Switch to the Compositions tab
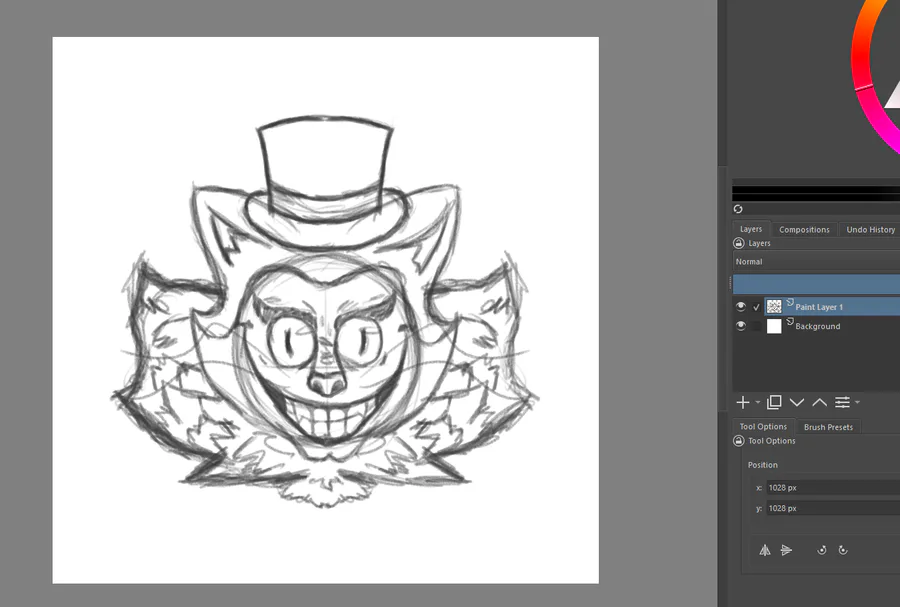 pyautogui.click(x=804, y=229)
